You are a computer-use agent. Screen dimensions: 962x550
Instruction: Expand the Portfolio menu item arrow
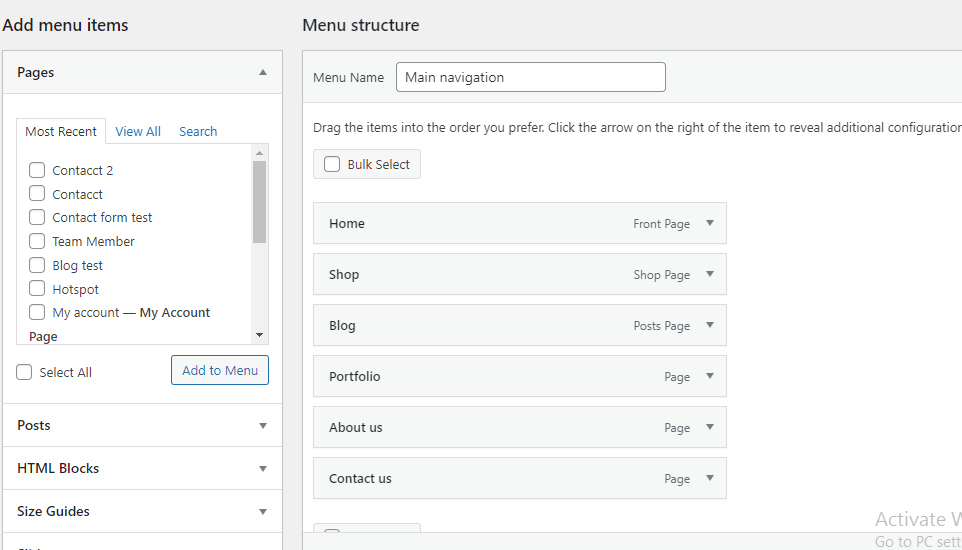click(710, 376)
